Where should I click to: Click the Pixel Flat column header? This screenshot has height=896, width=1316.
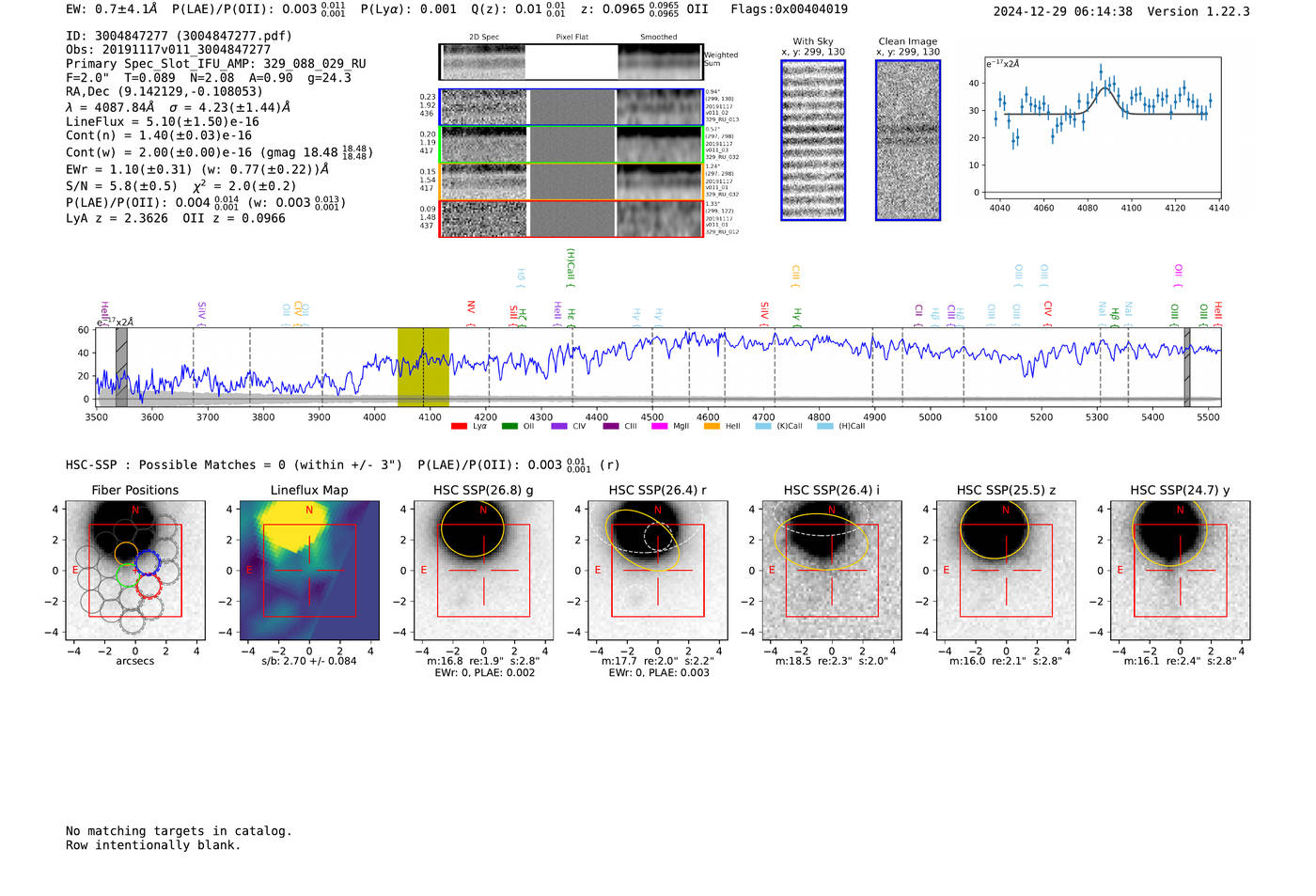click(x=572, y=38)
